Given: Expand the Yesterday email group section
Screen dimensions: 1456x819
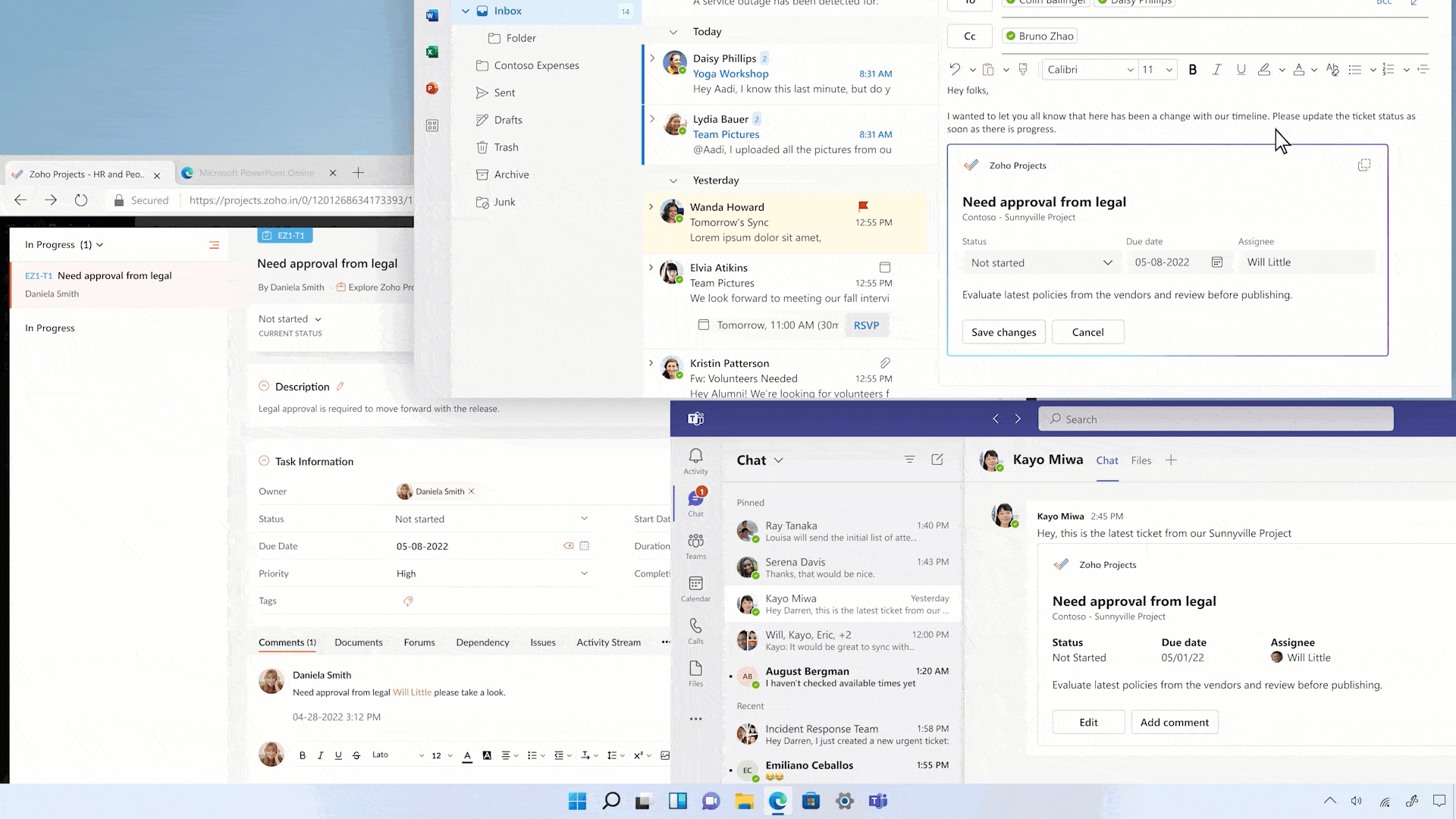Looking at the screenshot, I should (x=673, y=180).
